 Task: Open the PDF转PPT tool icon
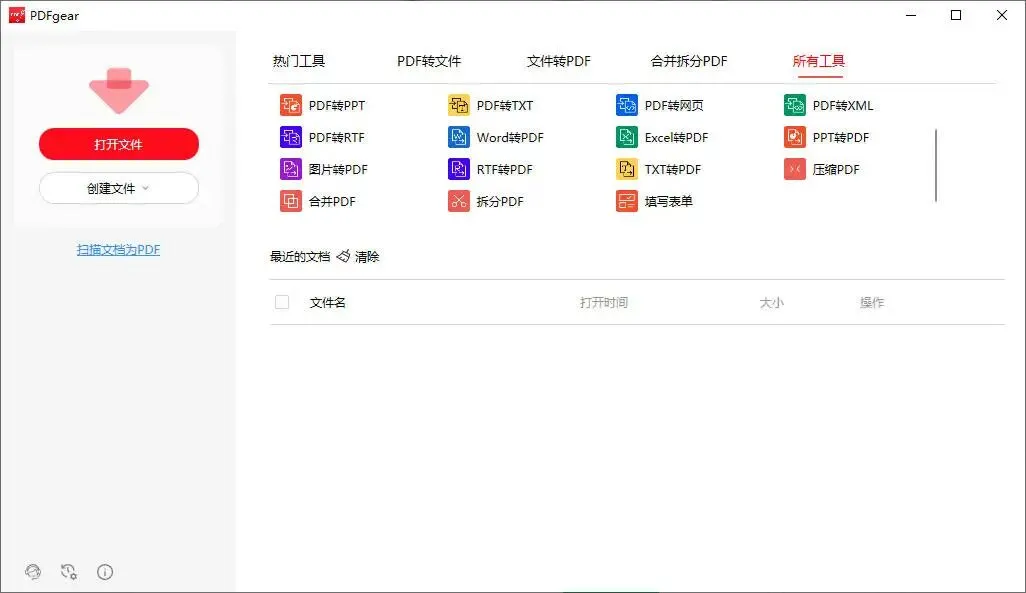pos(291,105)
